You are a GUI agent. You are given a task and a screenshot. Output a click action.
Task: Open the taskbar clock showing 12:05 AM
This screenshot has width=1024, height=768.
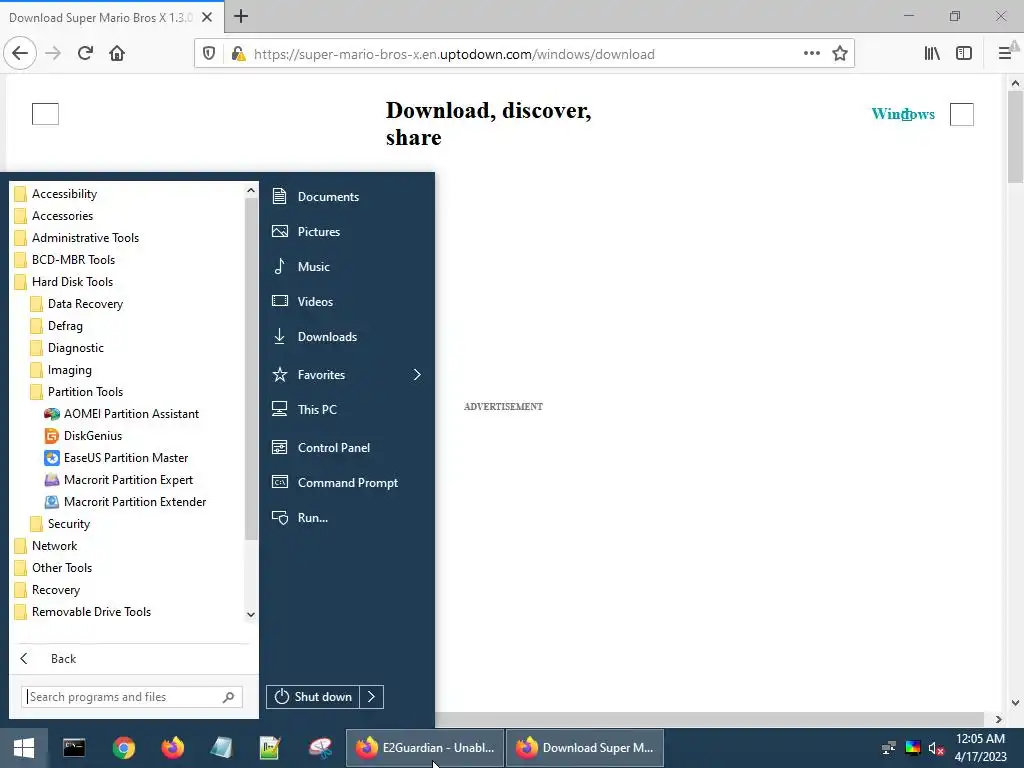click(980, 748)
